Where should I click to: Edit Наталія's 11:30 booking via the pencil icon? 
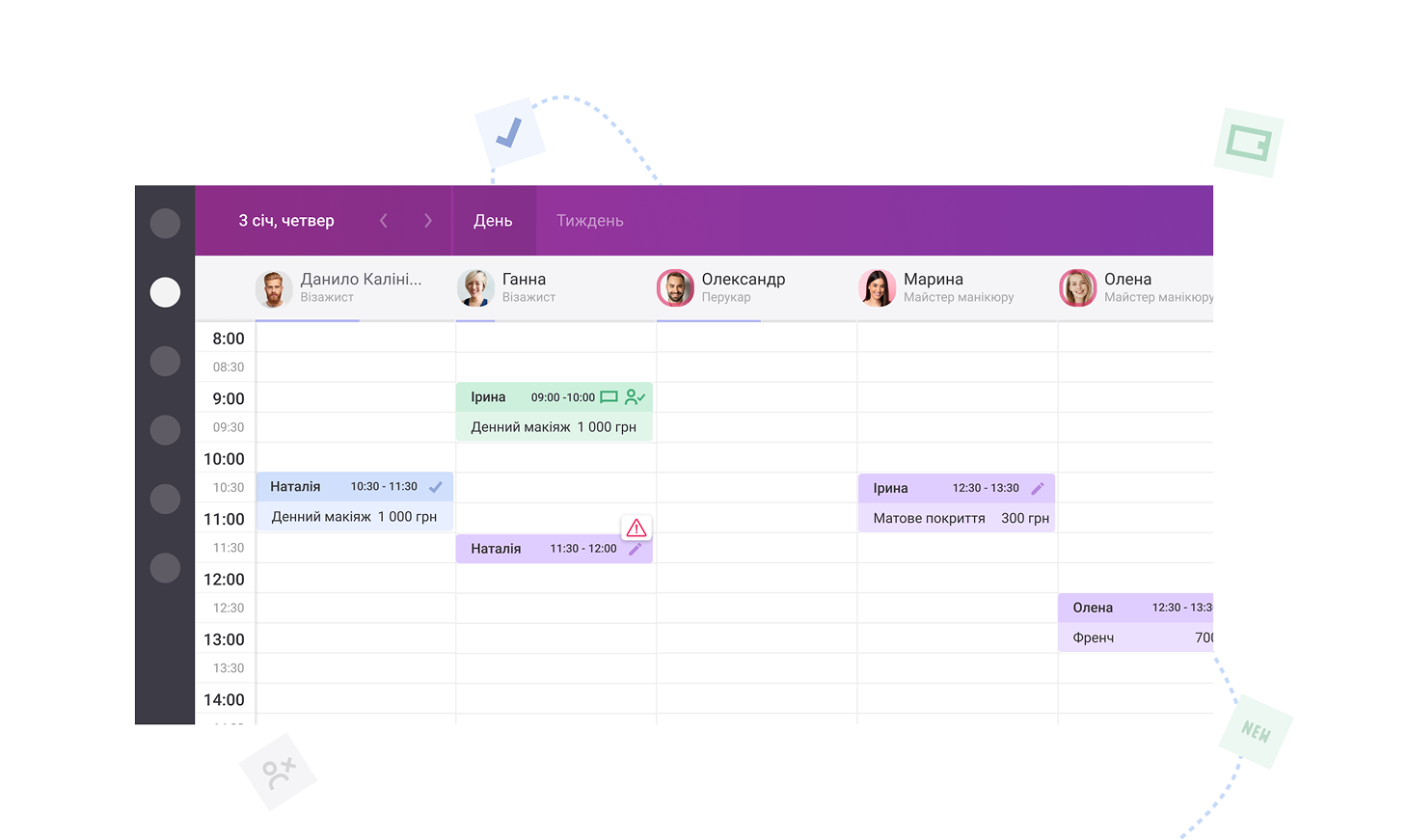point(636,548)
